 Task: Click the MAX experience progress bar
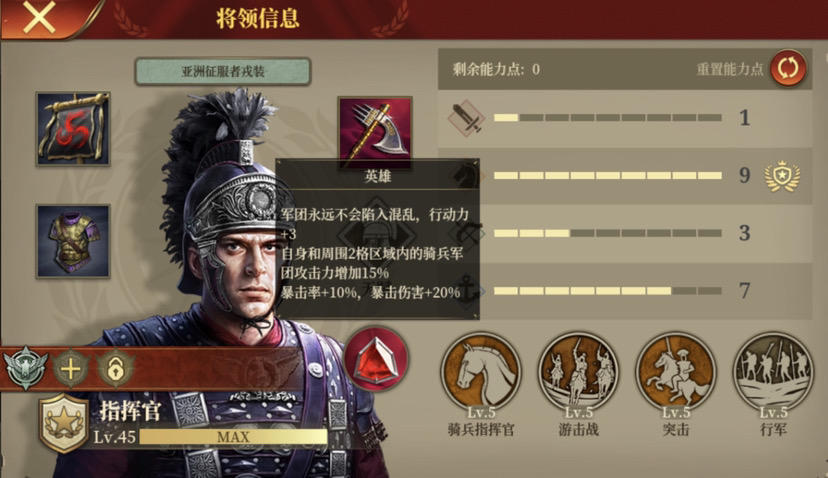point(233,437)
